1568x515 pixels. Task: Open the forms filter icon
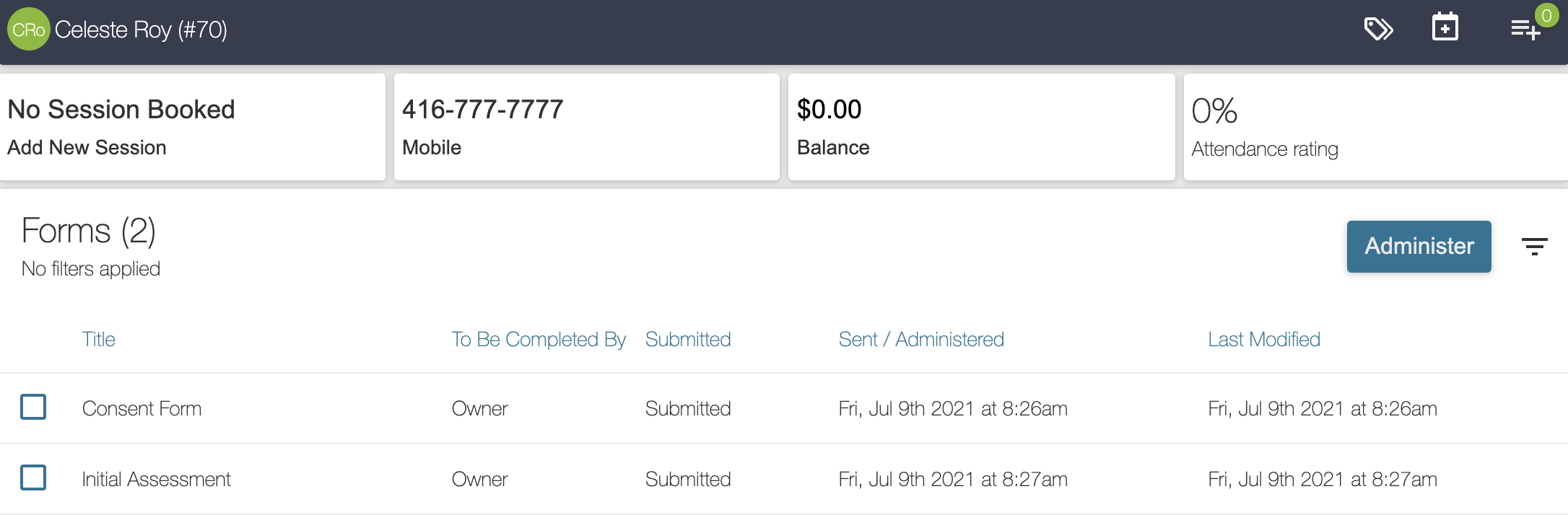point(1534,247)
